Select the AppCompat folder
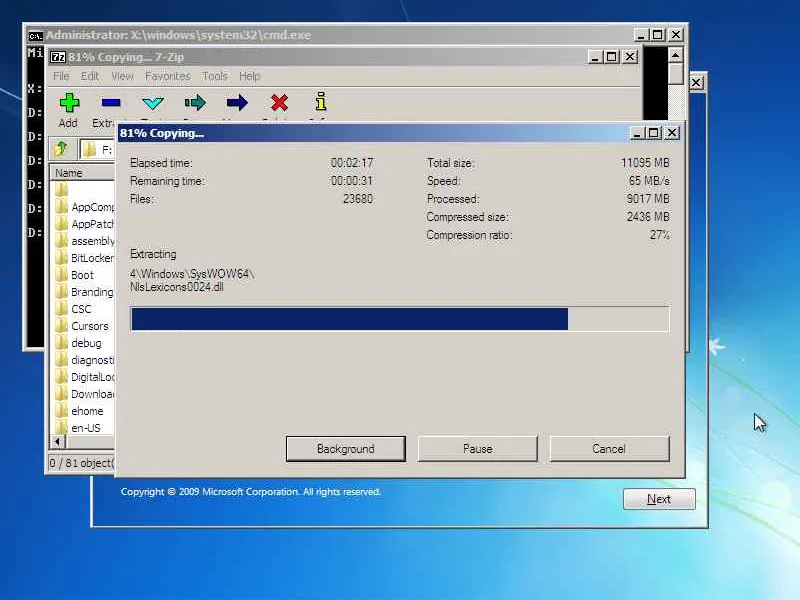Viewport: 800px width, 600px height. click(x=85, y=207)
